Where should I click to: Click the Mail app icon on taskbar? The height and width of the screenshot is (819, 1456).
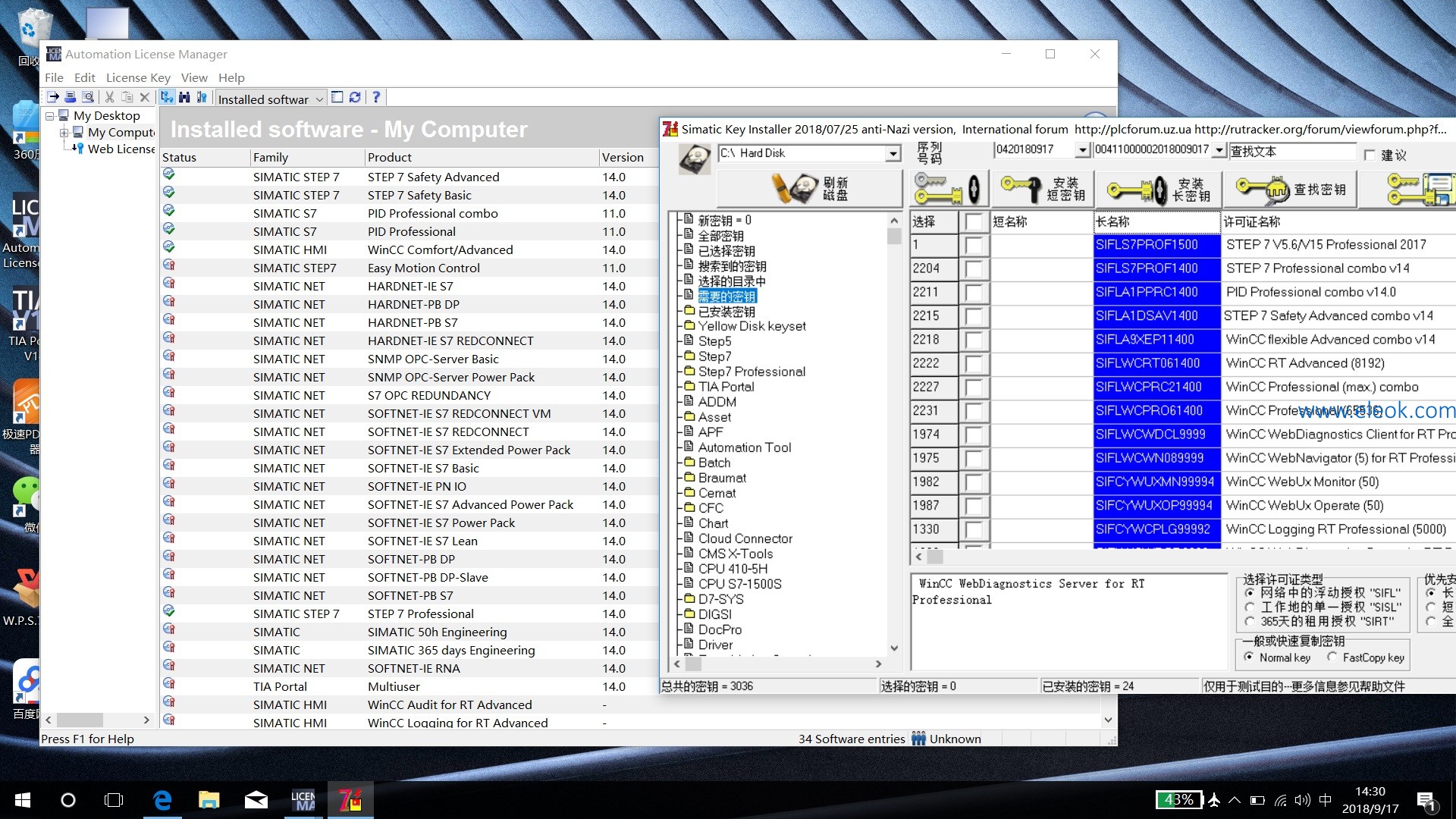click(256, 800)
